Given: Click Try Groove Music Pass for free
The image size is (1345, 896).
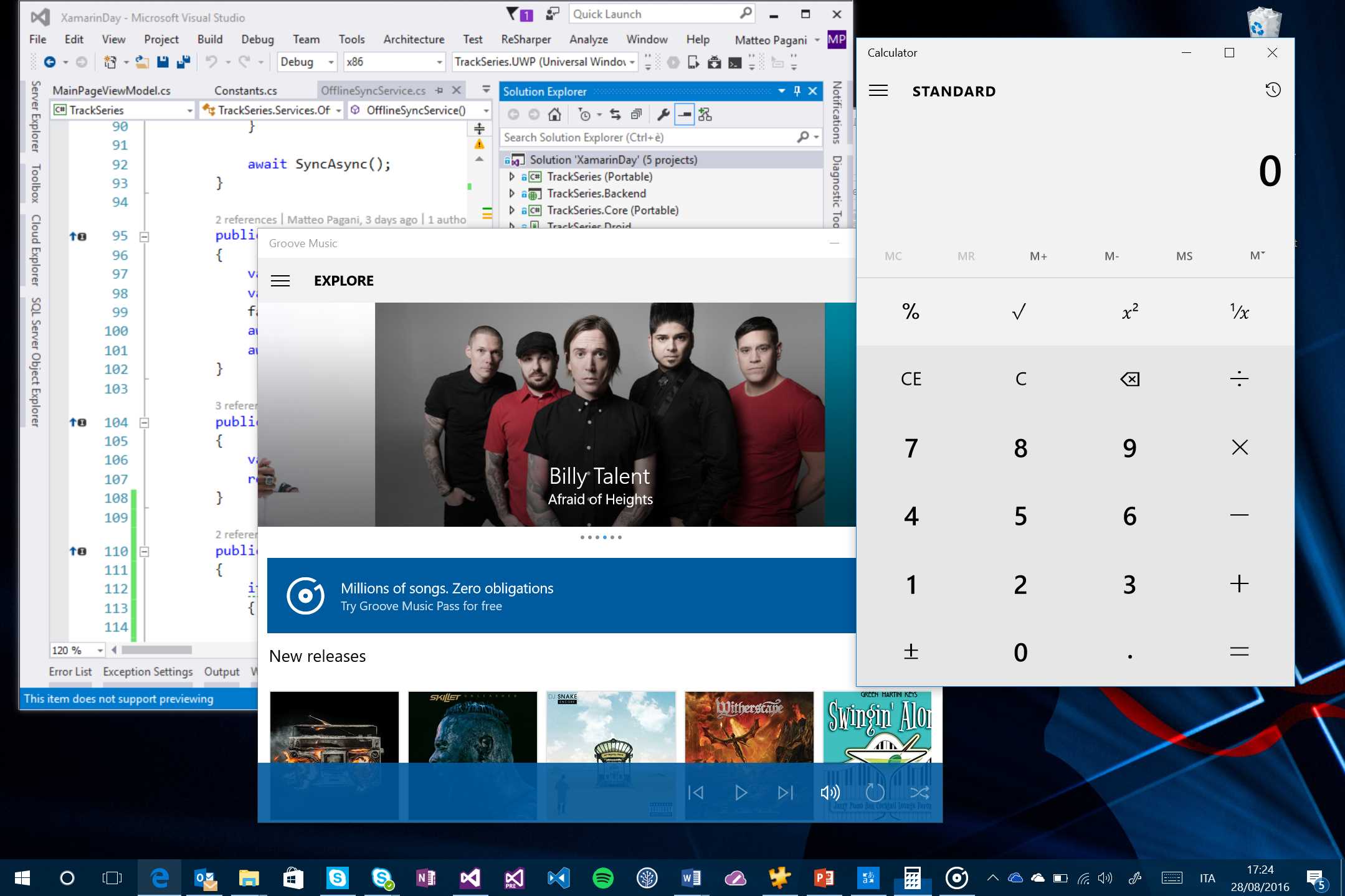Looking at the screenshot, I should (421, 605).
